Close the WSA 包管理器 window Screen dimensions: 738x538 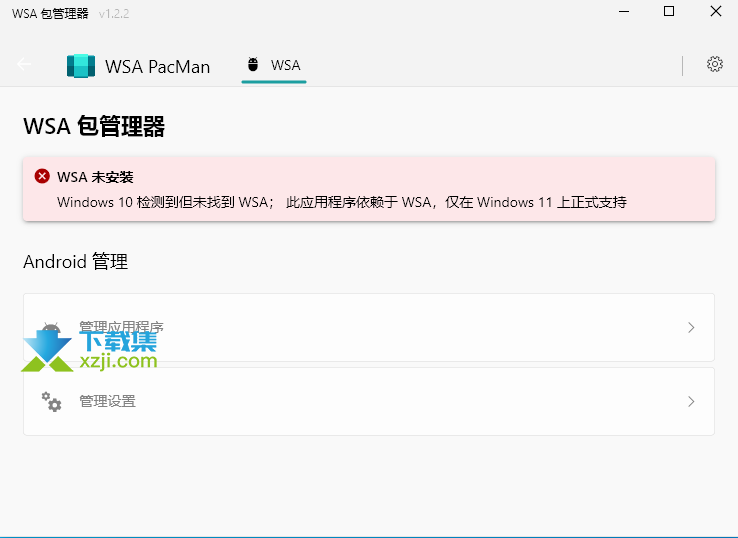tap(715, 12)
